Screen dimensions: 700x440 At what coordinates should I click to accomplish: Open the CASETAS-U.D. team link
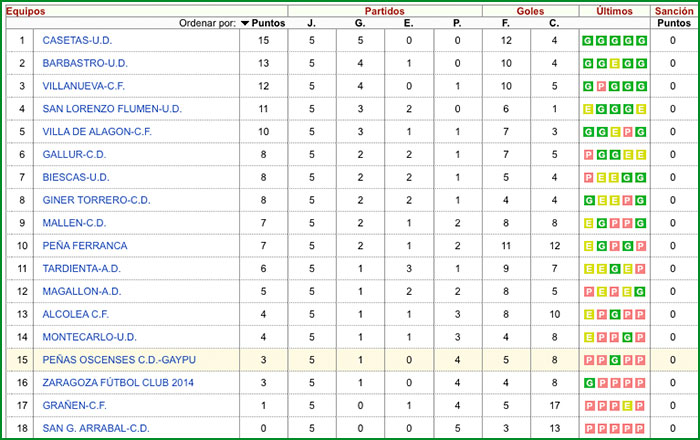78,40
